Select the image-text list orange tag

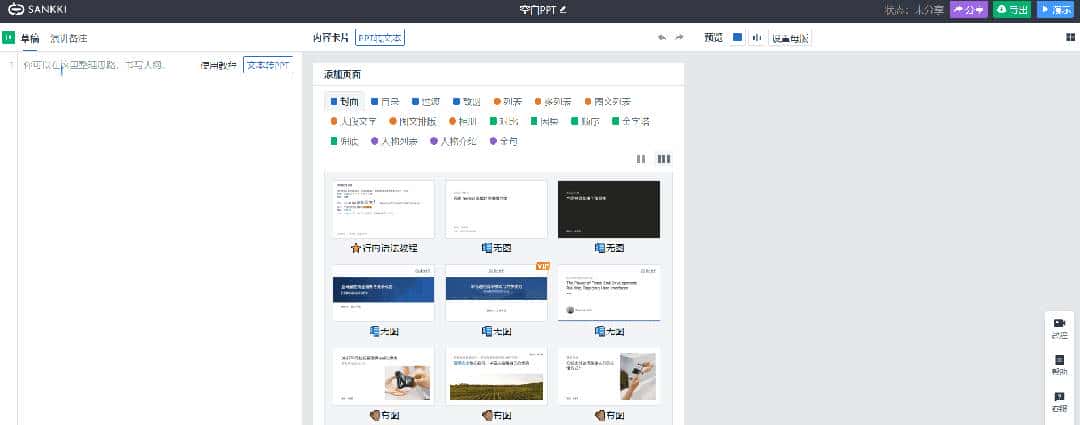[x=608, y=101]
